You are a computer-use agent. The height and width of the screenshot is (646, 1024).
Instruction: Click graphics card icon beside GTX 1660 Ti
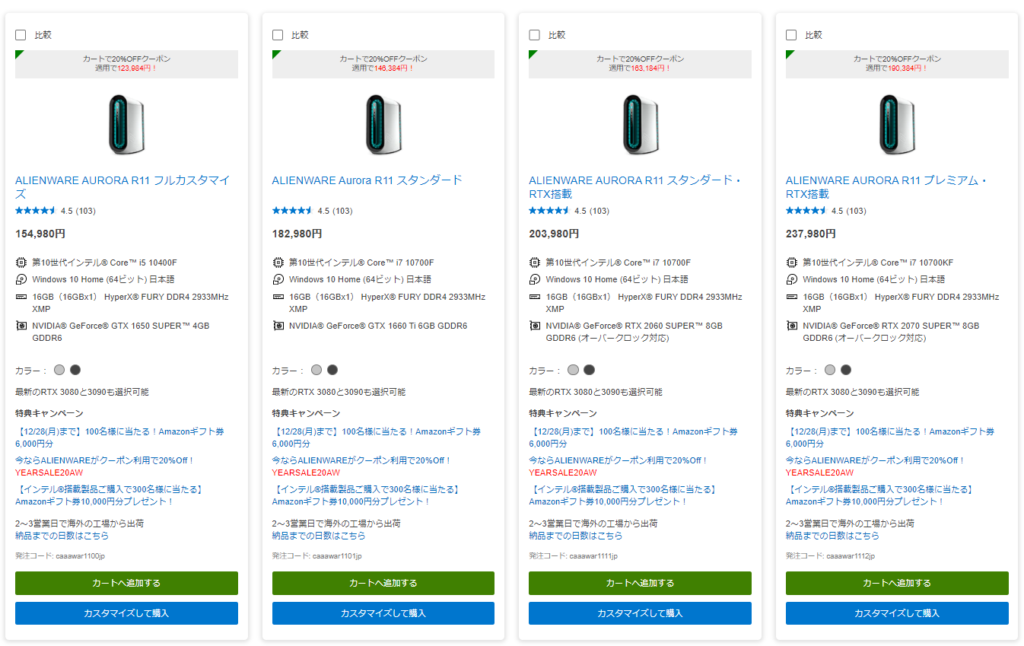[x=278, y=325]
